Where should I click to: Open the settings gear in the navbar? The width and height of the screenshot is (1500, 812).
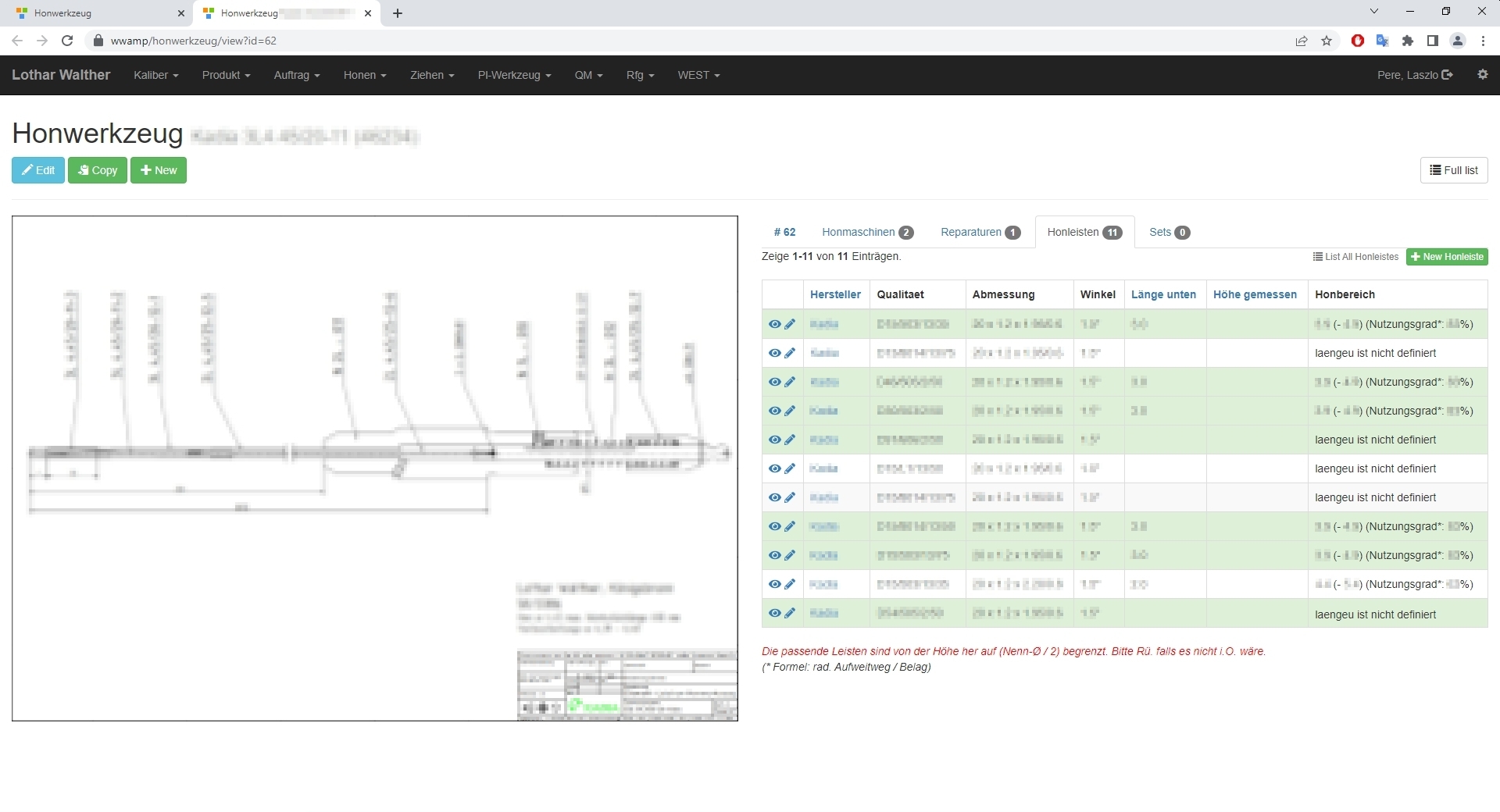(1482, 75)
